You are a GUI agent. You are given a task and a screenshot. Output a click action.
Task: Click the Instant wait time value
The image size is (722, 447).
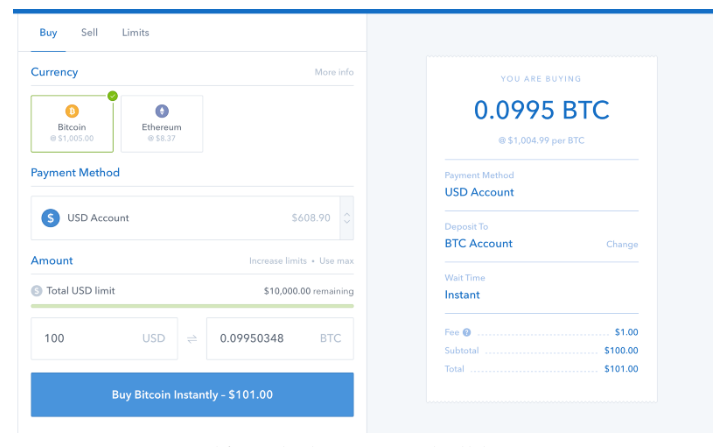click(462, 295)
